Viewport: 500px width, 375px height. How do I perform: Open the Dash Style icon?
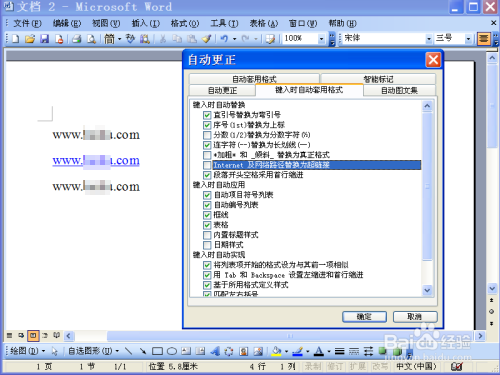click(x=354, y=351)
